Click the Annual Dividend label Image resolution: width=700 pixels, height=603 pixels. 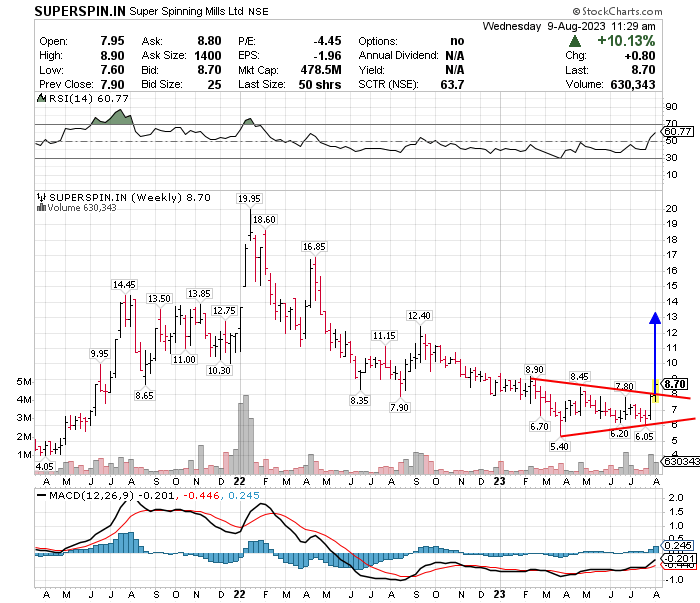(399, 56)
